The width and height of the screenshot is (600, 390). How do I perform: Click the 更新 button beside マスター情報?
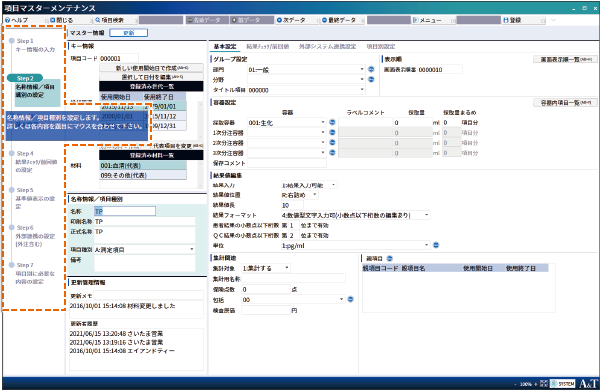click(129, 33)
